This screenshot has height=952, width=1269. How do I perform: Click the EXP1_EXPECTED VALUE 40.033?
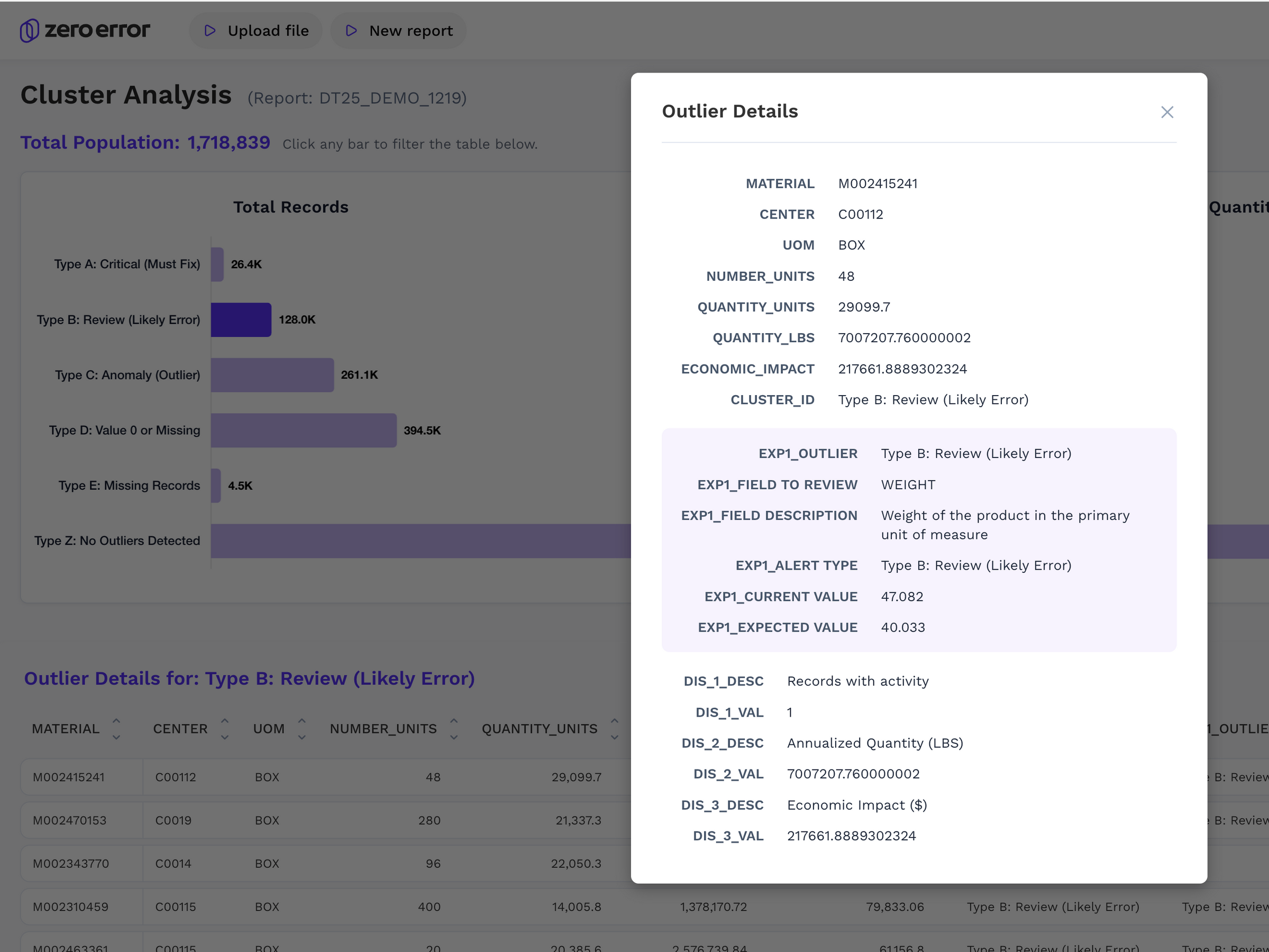pyautogui.click(x=902, y=627)
